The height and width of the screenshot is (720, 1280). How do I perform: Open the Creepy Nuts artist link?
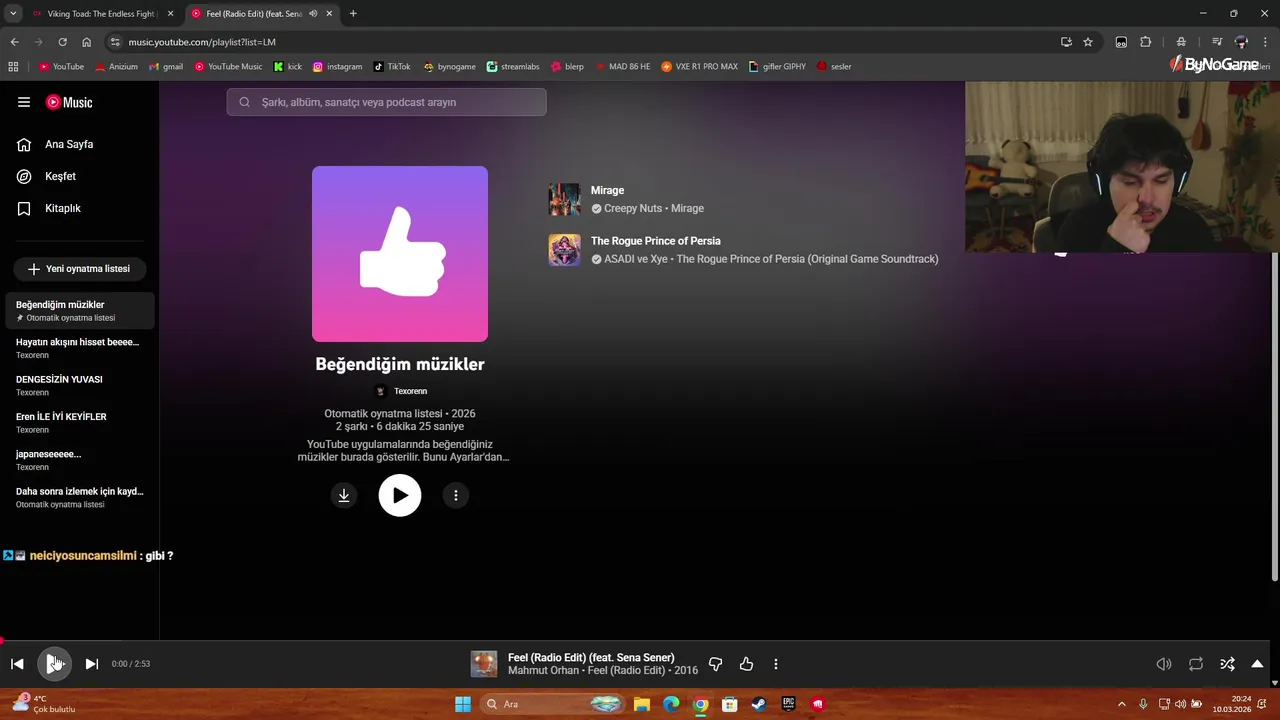tap(633, 208)
